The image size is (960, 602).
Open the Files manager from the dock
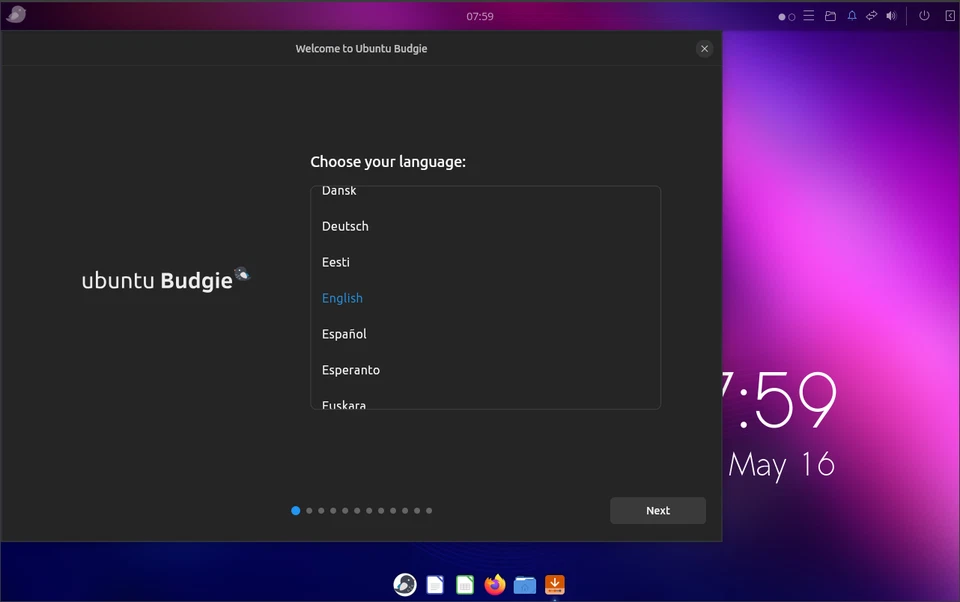(x=525, y=585)
